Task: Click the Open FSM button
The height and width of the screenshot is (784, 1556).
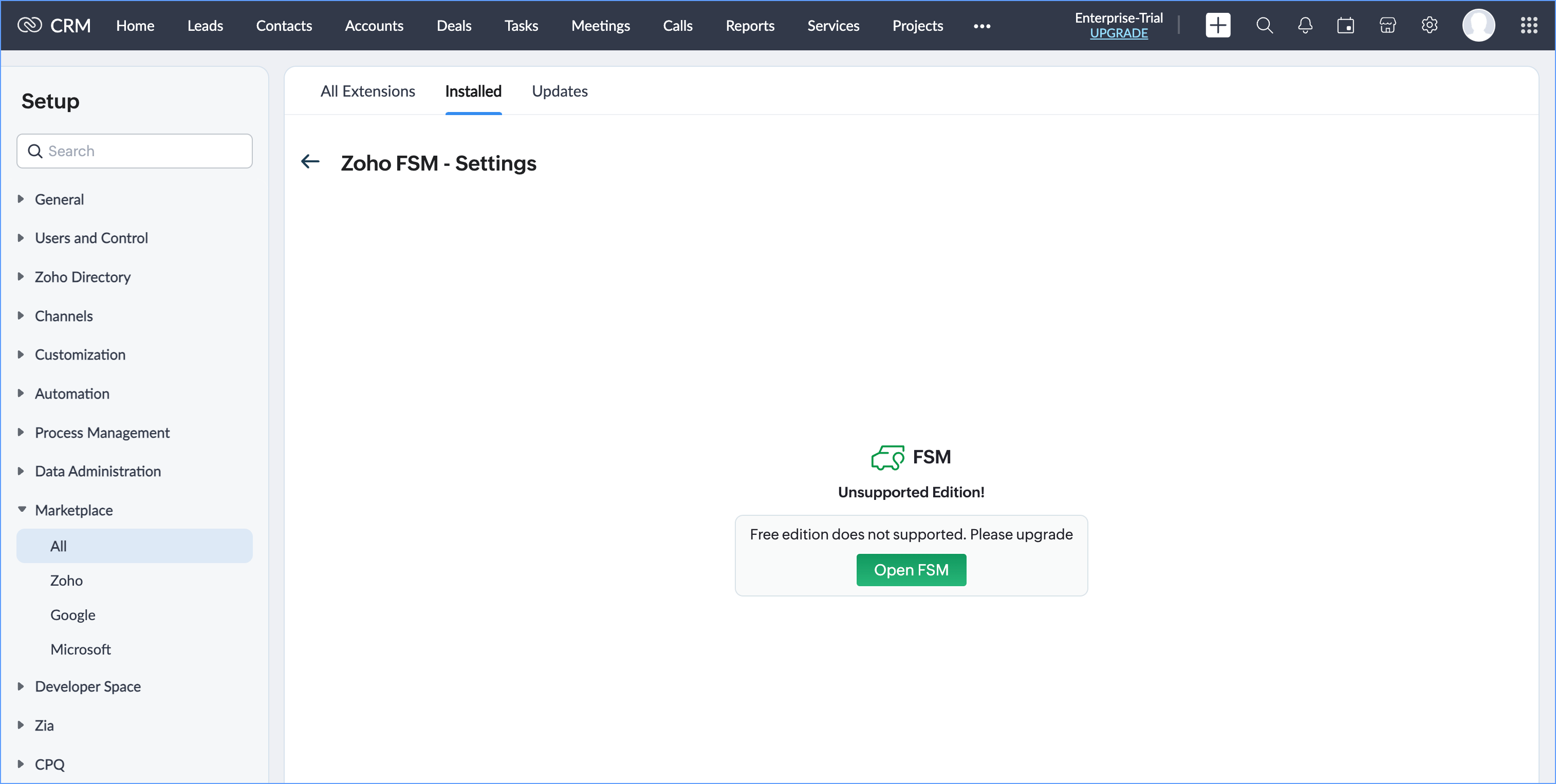Action: tap(911, 570)
